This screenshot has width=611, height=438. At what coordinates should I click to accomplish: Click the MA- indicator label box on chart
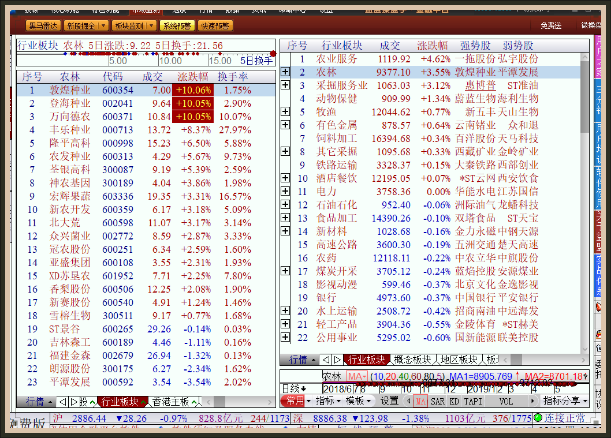(x=357, y=376)
